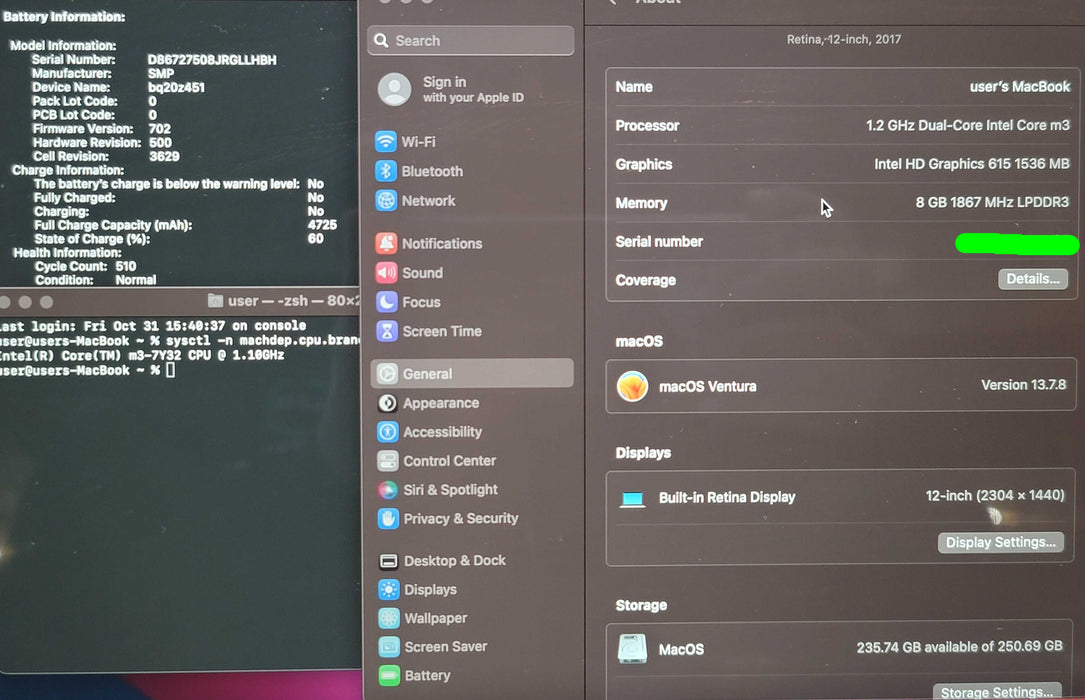Click 8 GB 1867 MHz LPDDR3 text
This screenshot has height=700, width=1085.
(x=992, y=202)
